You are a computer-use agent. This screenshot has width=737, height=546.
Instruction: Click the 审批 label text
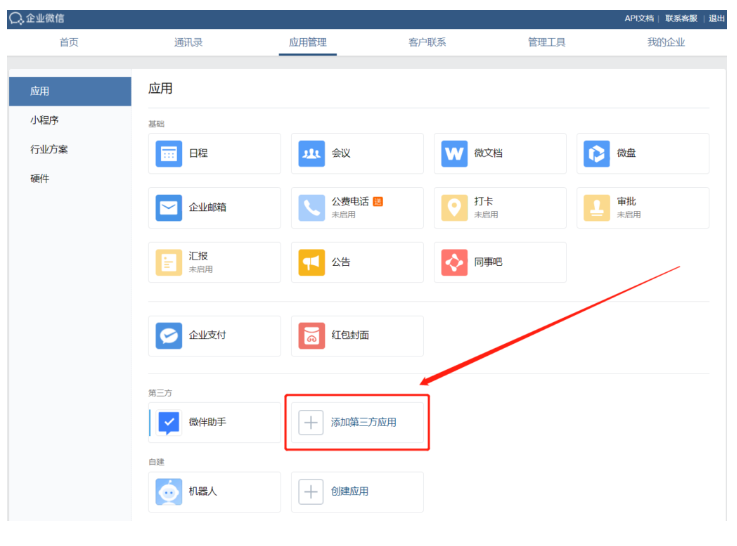pyautogui.click(x=627, y=202)
